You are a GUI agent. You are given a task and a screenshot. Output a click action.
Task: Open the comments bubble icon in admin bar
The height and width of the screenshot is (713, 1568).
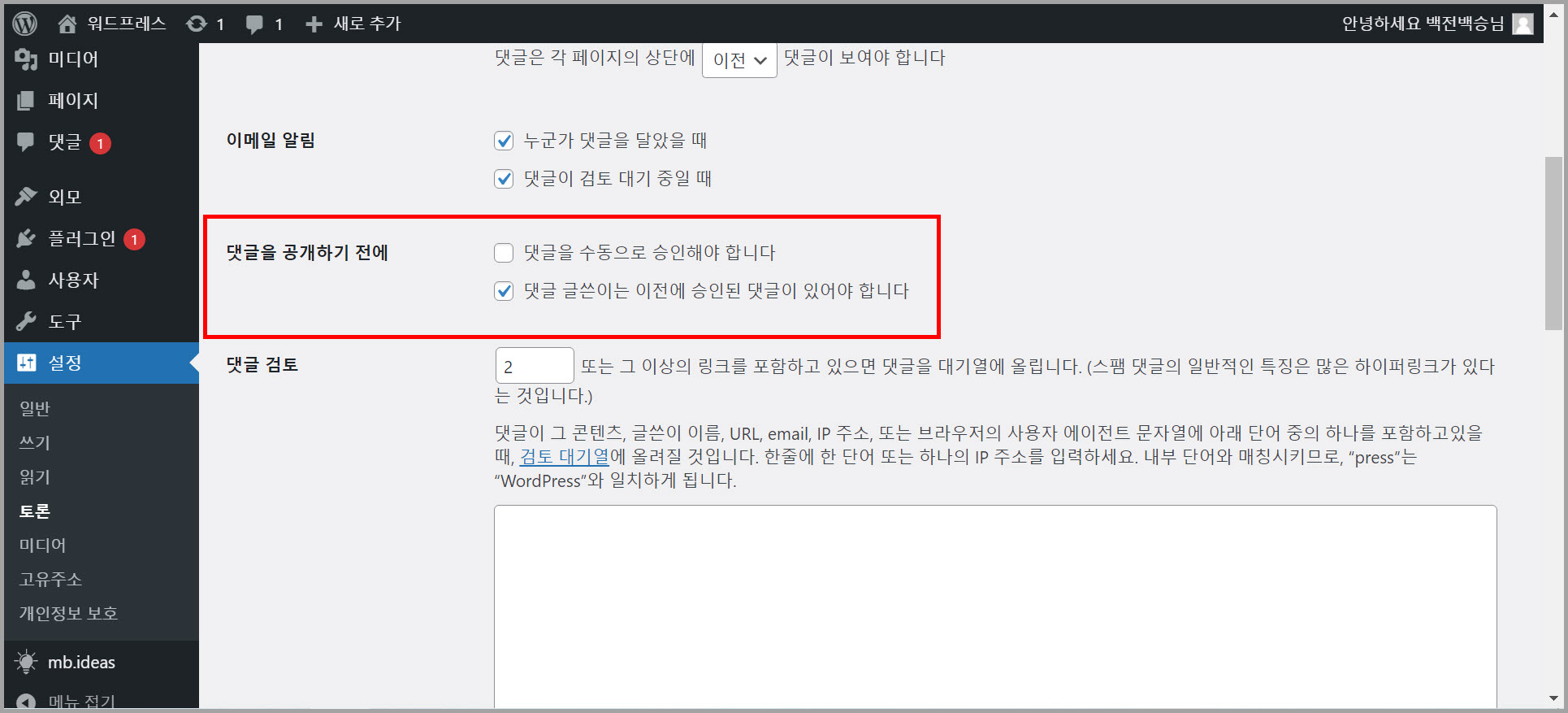254,24
